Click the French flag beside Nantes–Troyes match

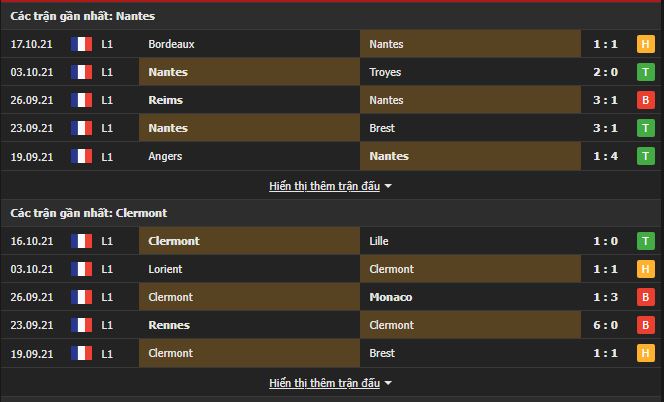click(81, 72)
